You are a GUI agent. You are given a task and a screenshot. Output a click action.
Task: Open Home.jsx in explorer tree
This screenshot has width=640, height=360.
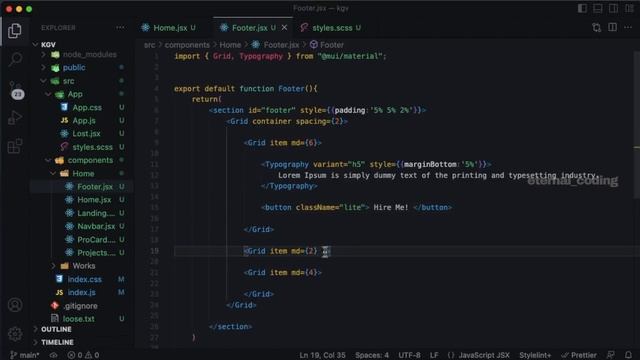tap(94, 200)
